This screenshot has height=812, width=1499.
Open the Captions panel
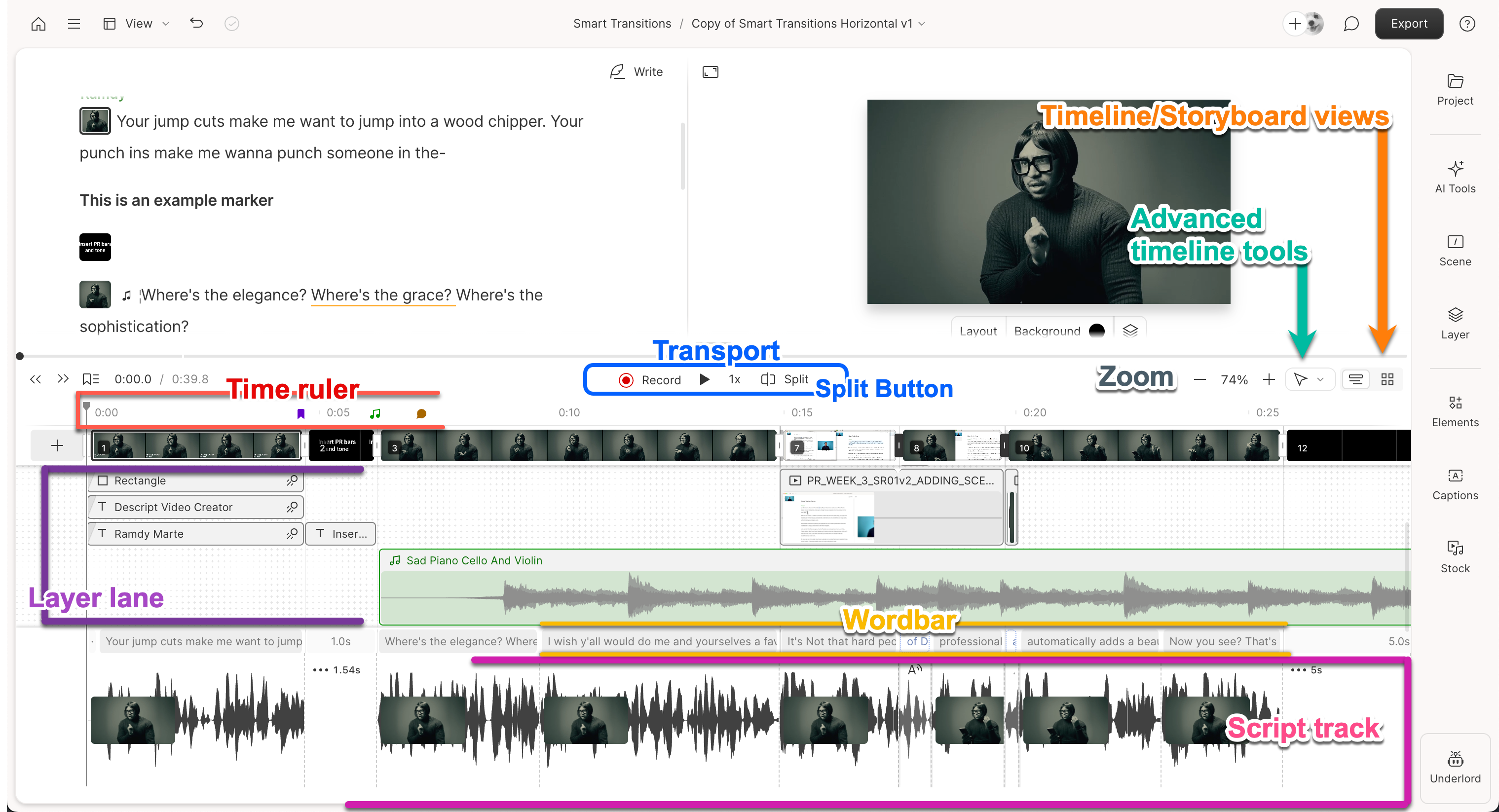pos(1455,483)
